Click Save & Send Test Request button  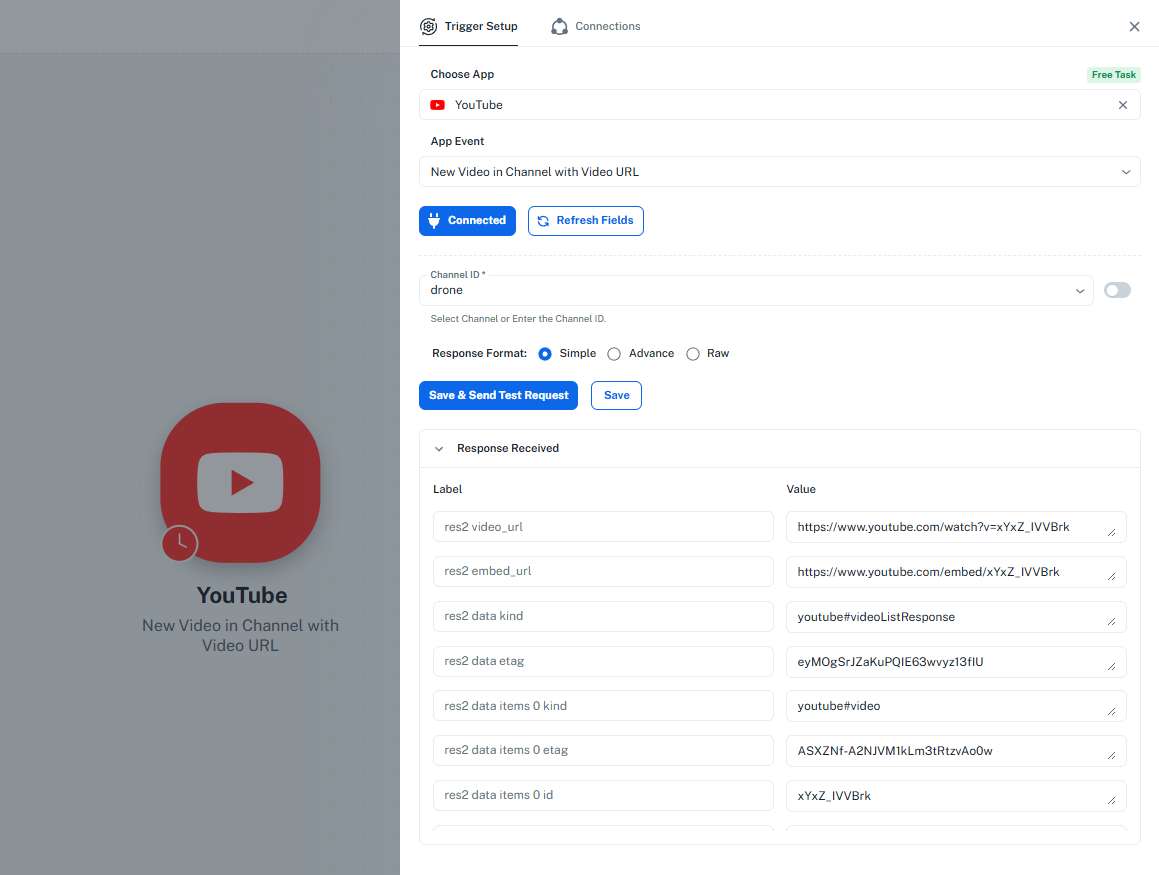pyautogui.click(x=498, y=396)
